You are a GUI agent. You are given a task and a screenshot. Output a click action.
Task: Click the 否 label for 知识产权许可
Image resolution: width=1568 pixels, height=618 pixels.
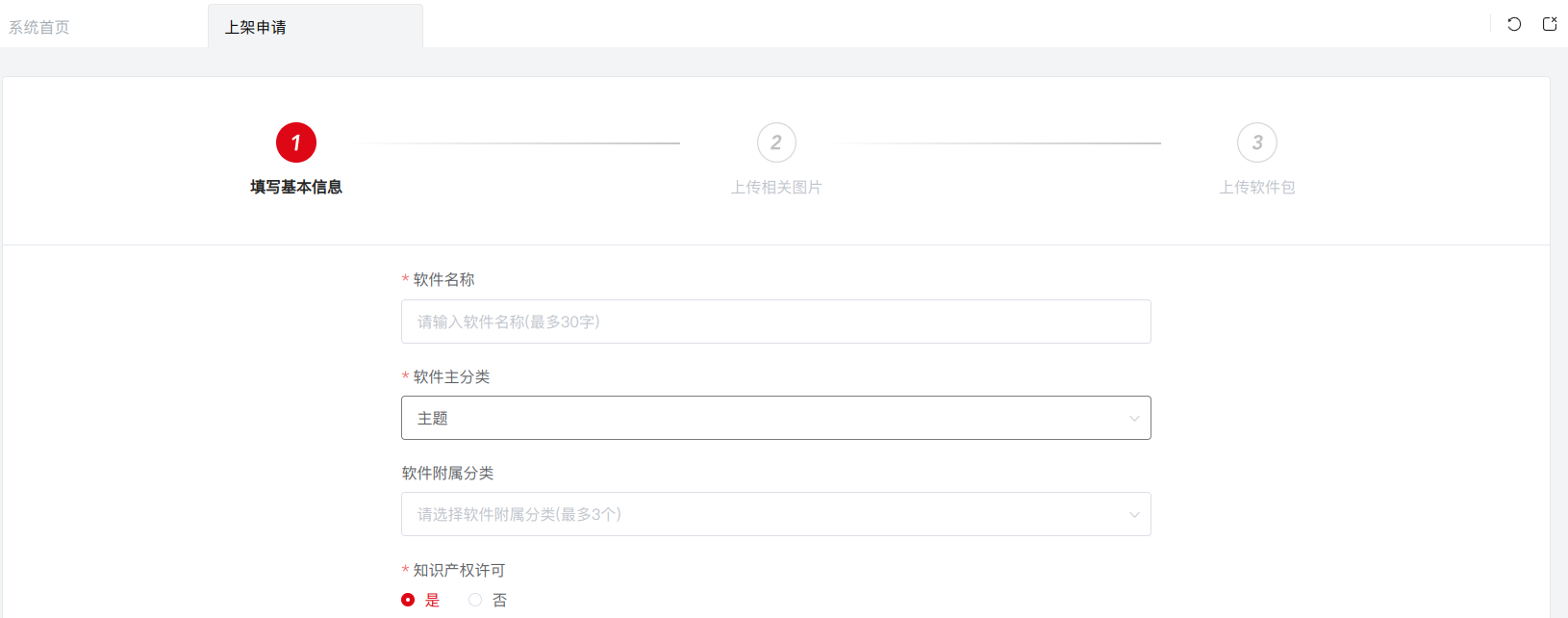click(x=499, y=600)
